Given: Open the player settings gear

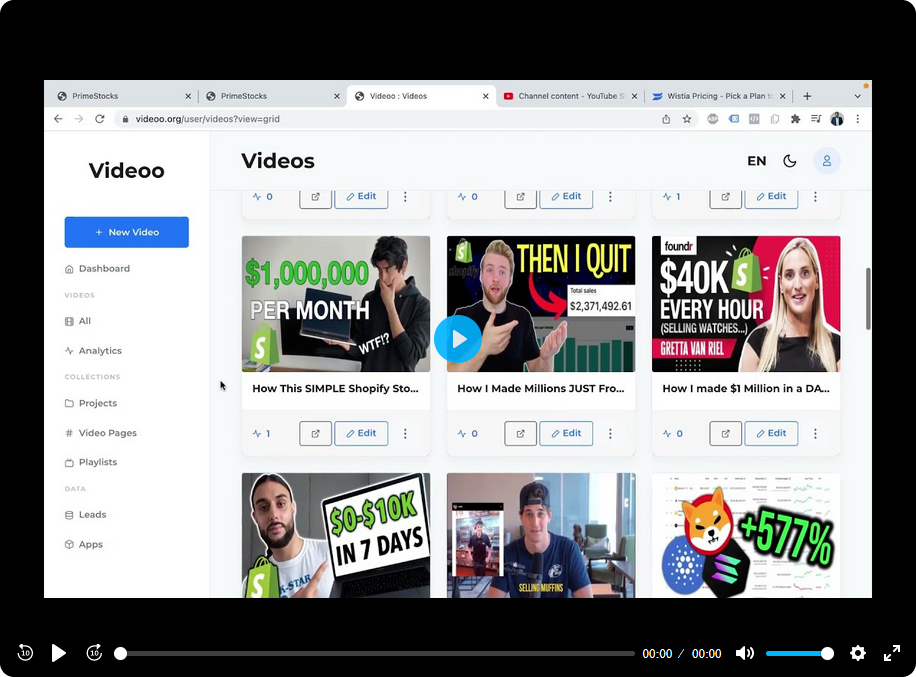Looking at the screenshot, I should 858,653.
